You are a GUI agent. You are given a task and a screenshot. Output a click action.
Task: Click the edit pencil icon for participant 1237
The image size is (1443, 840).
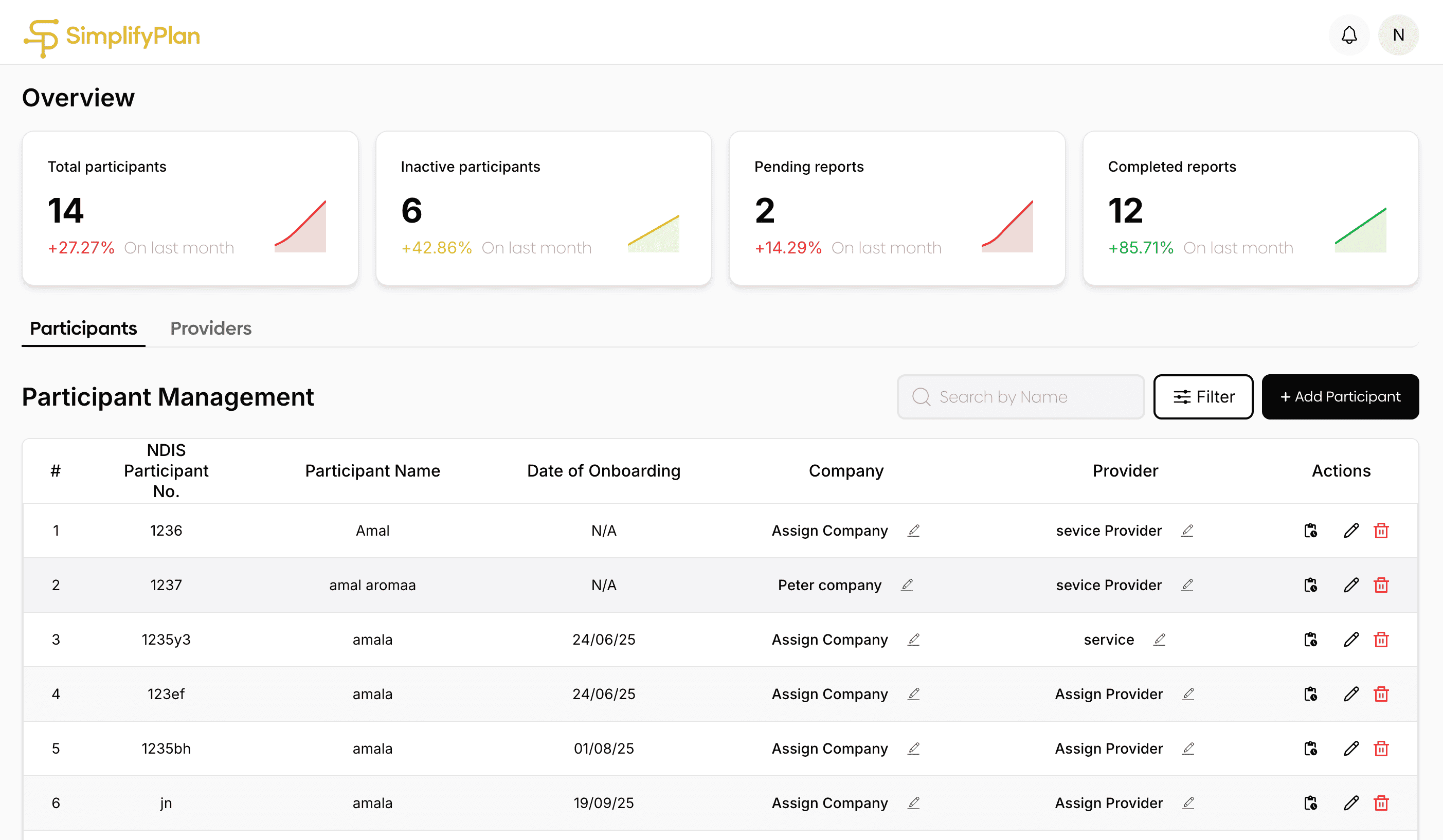click(x=1351, y=585)
